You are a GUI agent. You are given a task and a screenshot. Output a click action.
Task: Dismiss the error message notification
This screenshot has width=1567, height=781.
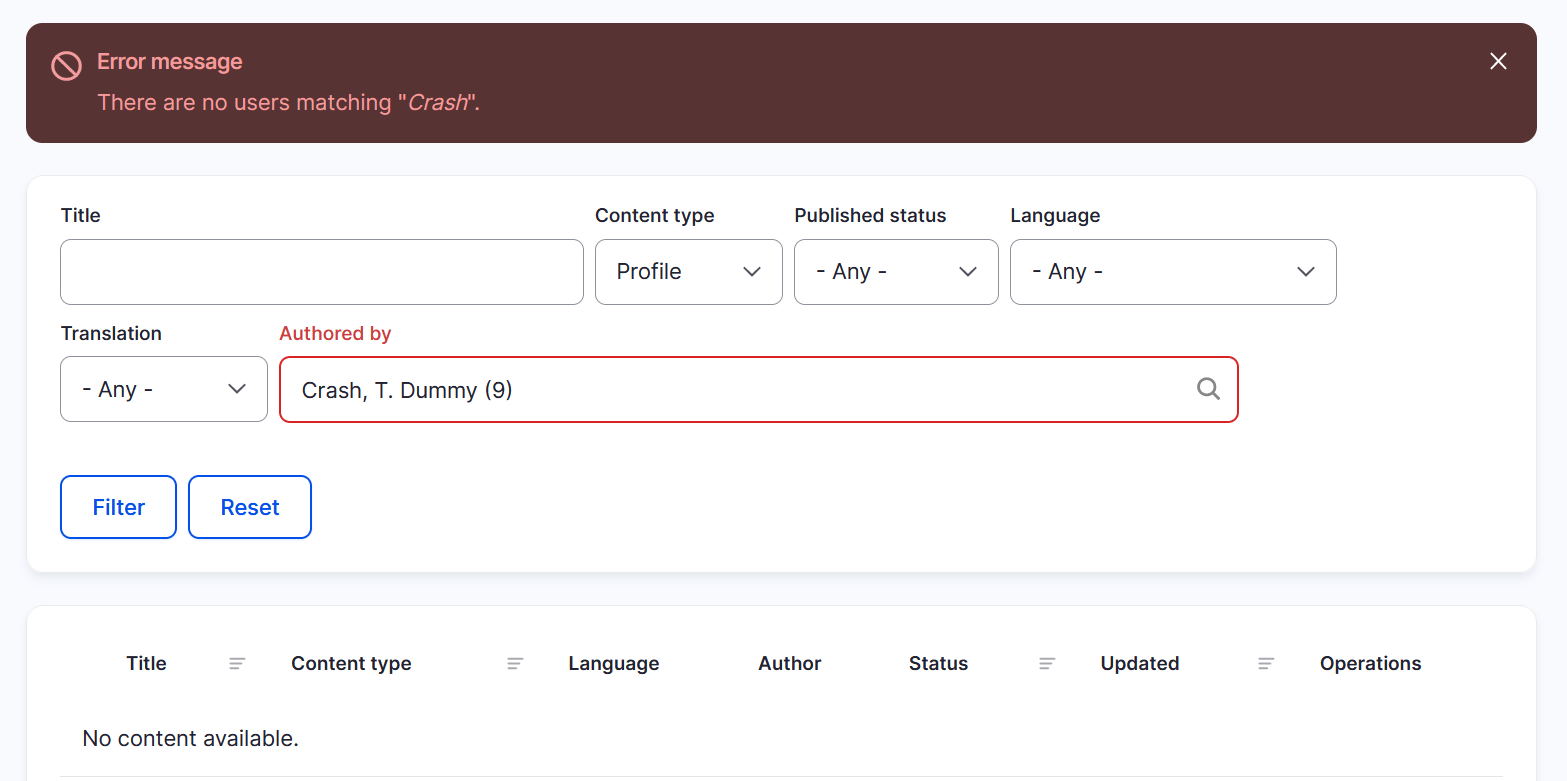[x=1498, y=61]
